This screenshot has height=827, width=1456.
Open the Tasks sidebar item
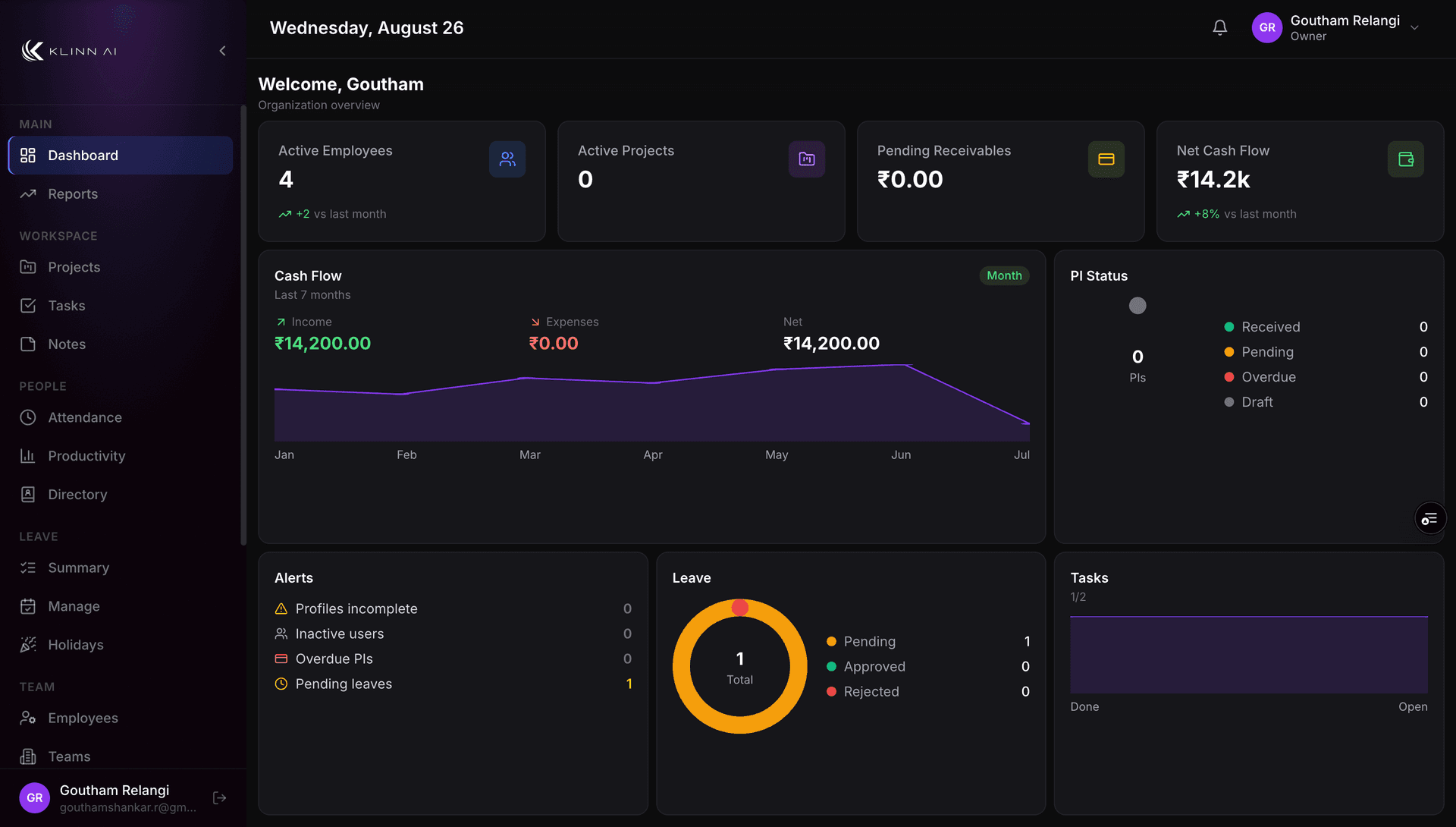(x=121, y=306)
